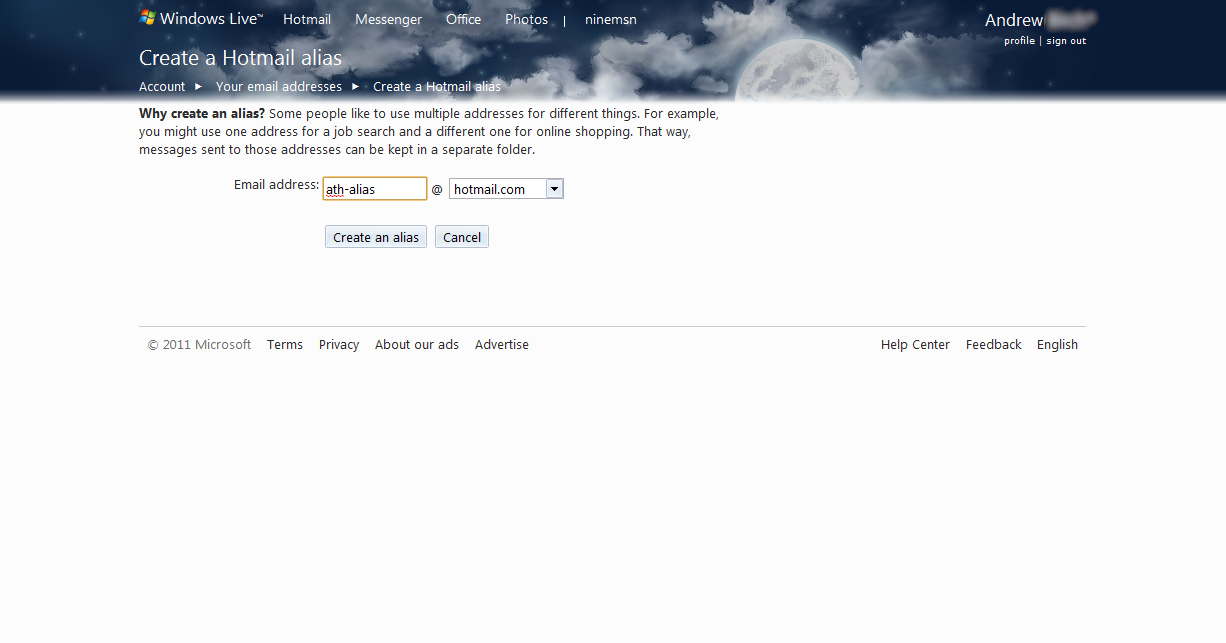Focus the Email address input field
Image resolution: width=1226 pixels, height=643 pixels.
(x=375, y=189)
